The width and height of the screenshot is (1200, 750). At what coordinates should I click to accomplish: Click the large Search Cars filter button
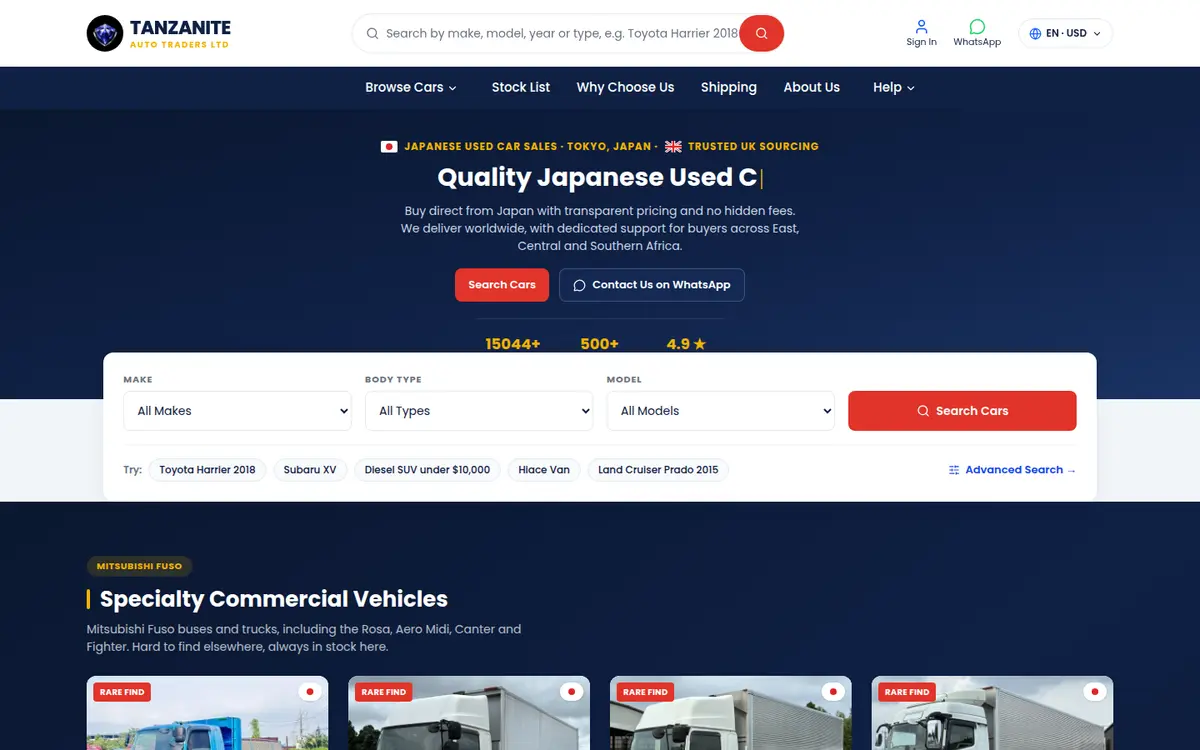(962, 411)
